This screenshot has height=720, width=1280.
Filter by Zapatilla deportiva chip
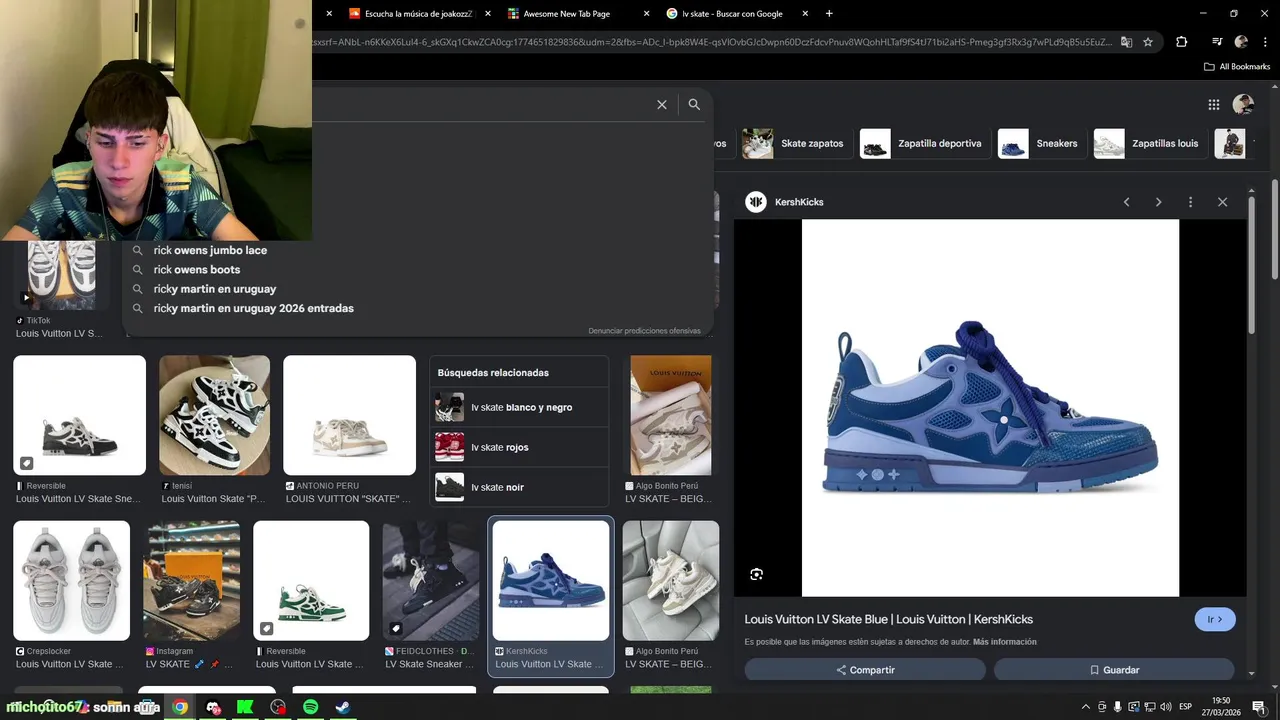click(x=923, y=143)
